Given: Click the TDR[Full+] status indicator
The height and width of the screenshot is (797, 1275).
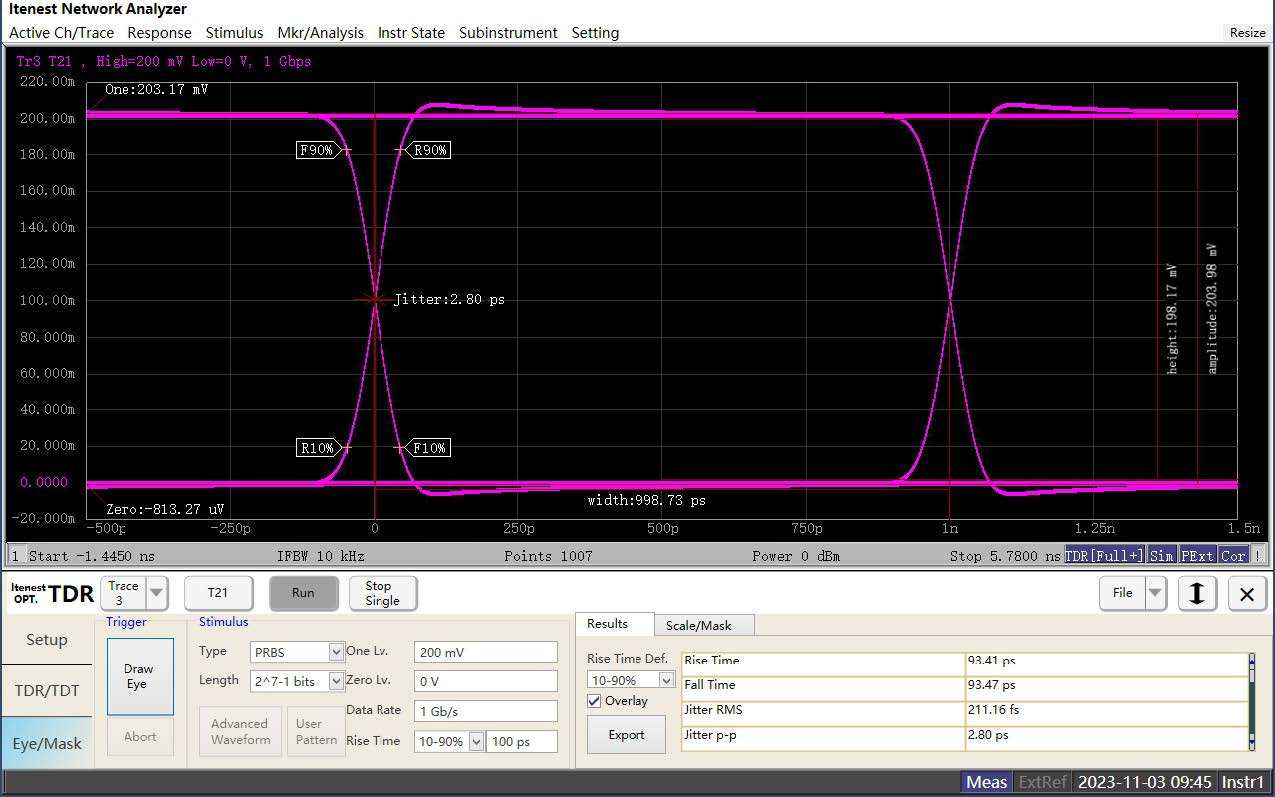Looking at the screenshot, I should 1104,556.
